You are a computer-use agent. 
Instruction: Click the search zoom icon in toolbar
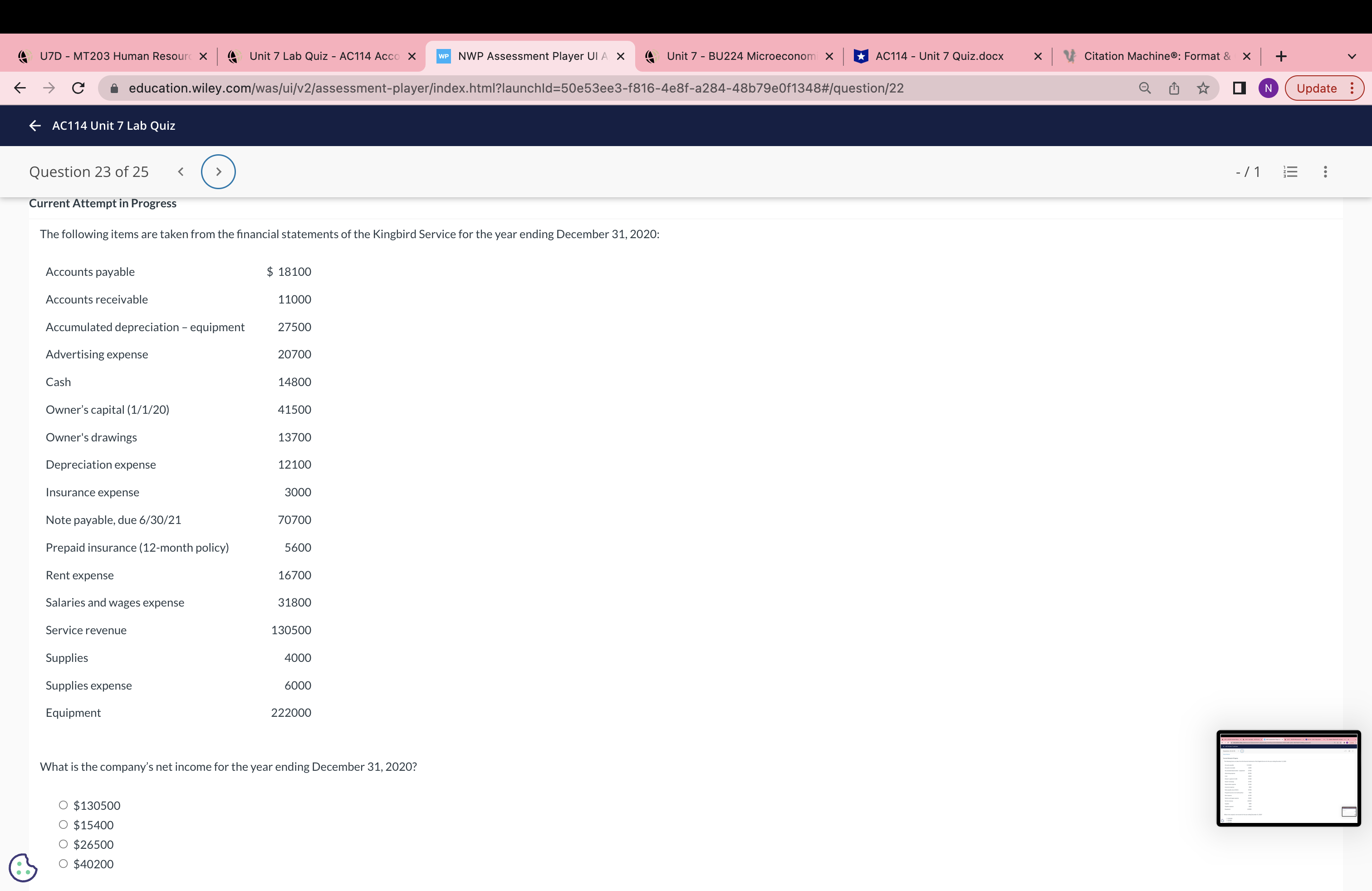click(x=1144, y=88)
